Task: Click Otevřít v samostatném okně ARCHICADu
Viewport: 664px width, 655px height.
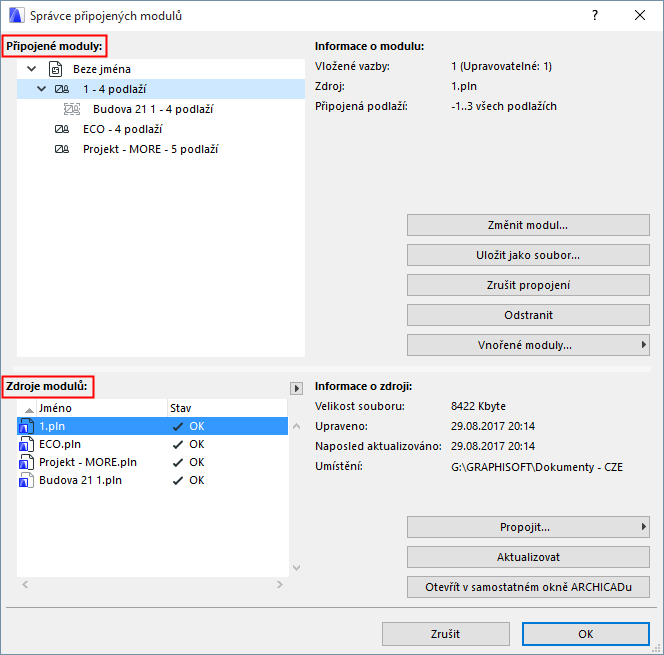Action: pyautogui.click(x=528, y=587)
